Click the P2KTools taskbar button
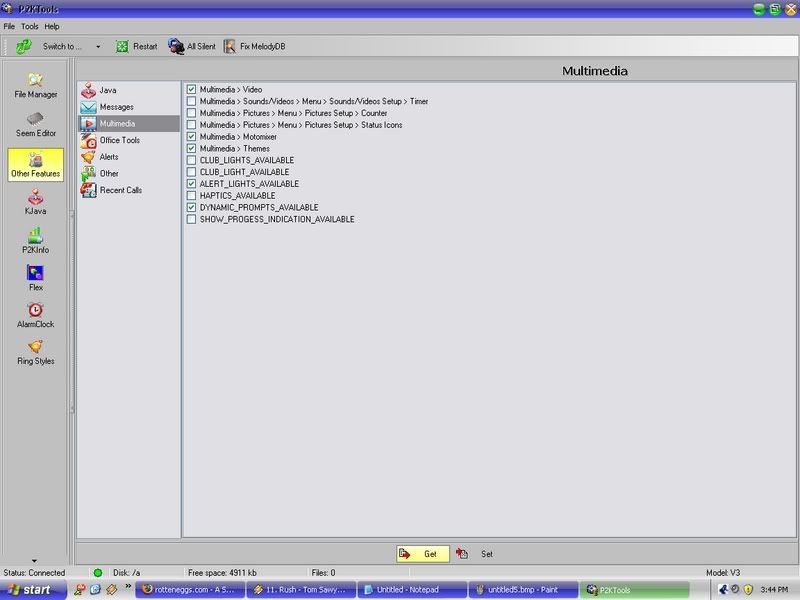 click(634, 590)
